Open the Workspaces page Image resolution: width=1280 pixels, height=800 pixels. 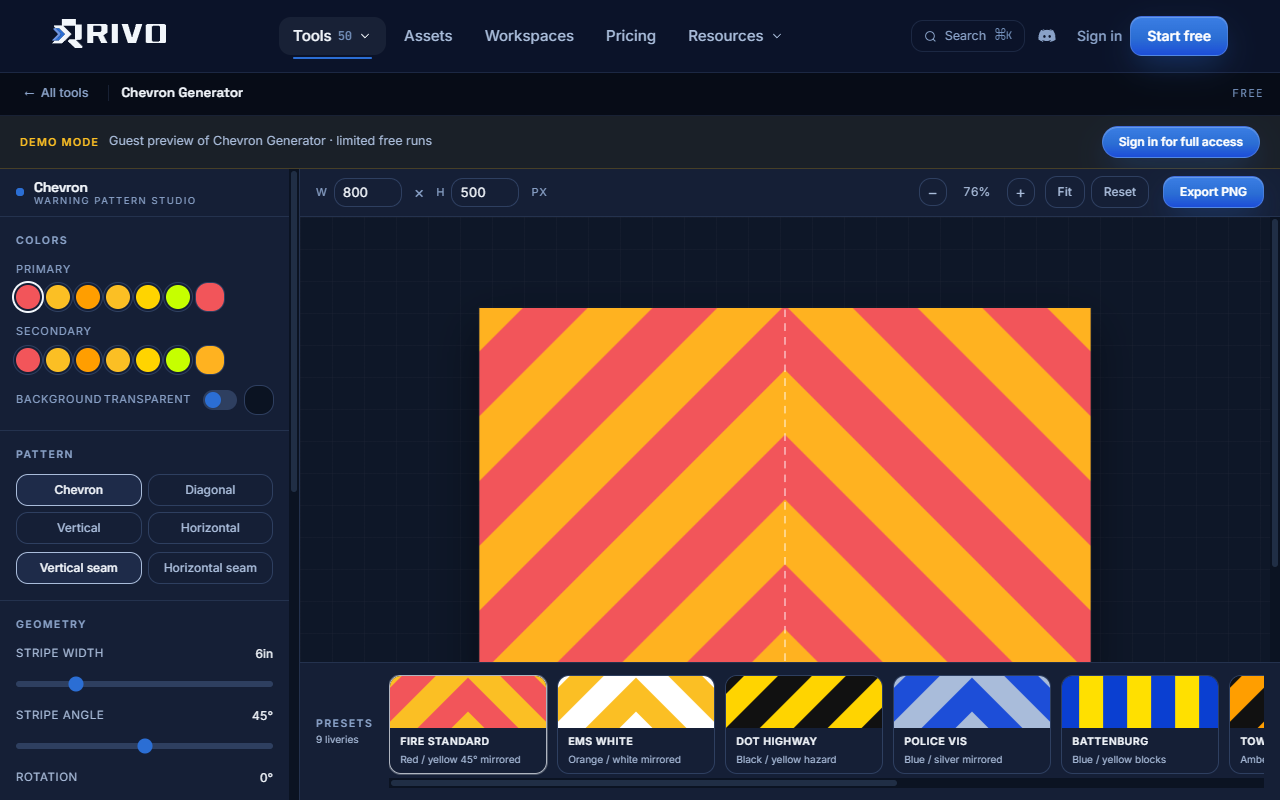tap(529, 36)
